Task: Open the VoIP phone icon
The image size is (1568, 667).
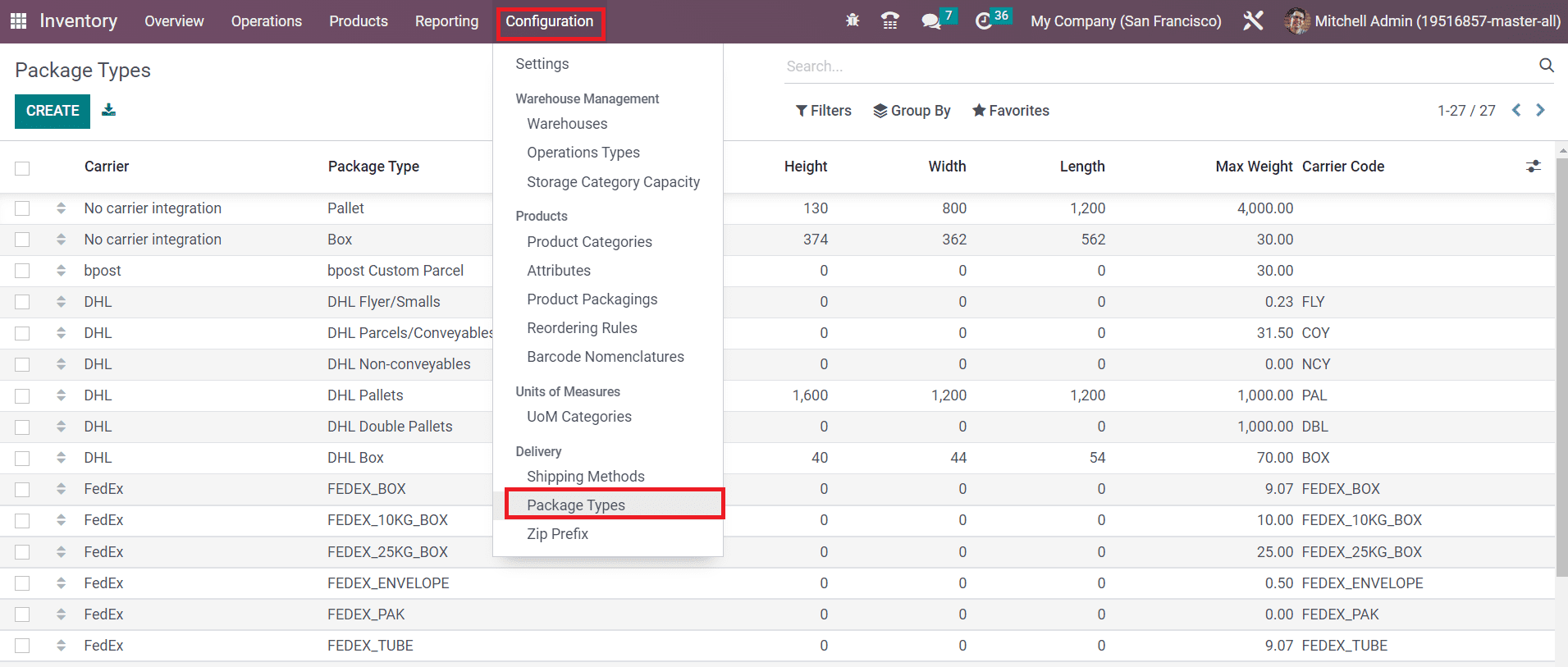Action: 889,21
